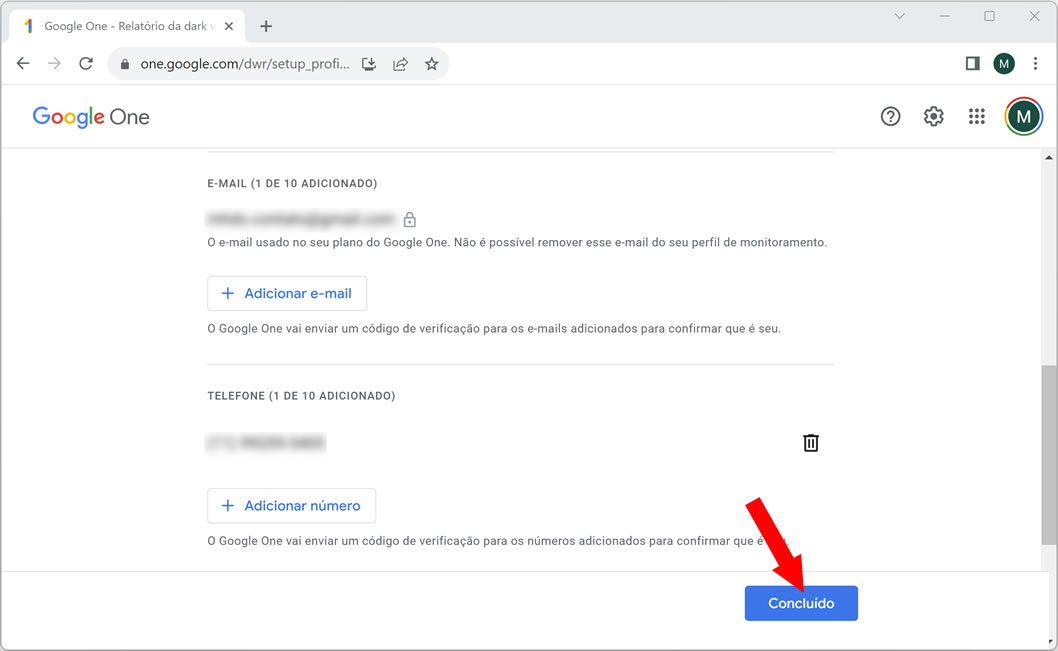1058x651 pixels.
Task: Open Chrome three-dot menu
Action: (1035, 64)
